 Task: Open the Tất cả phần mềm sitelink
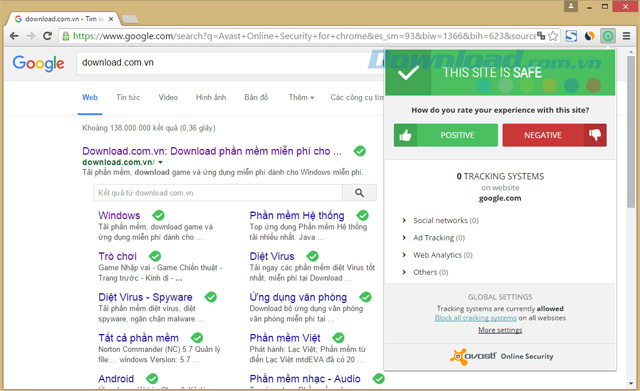point(138,338)
